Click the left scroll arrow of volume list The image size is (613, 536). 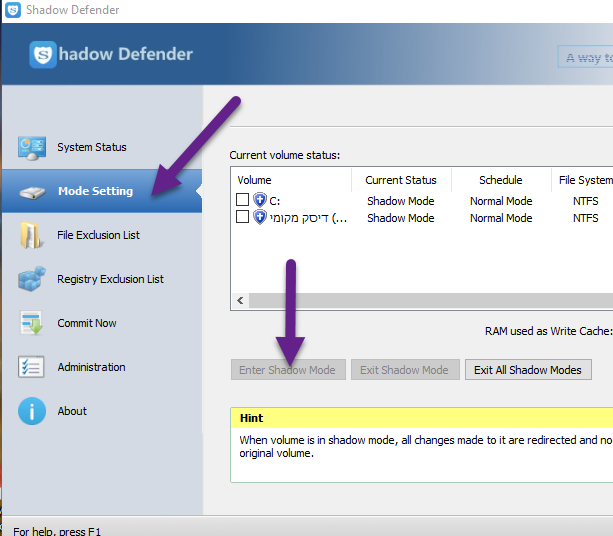[x=240, y=300]
